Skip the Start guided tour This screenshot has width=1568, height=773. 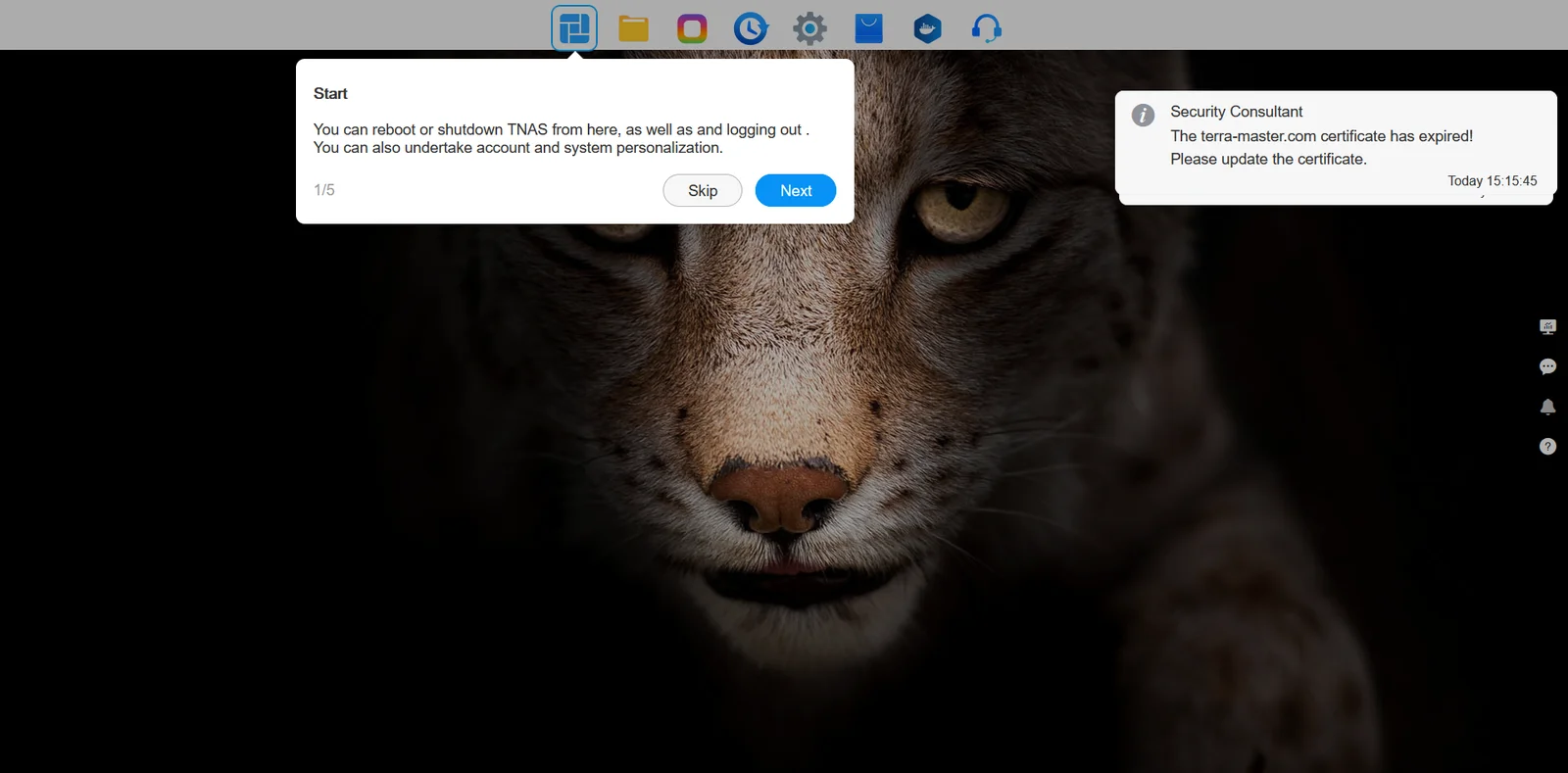point(702,190)
